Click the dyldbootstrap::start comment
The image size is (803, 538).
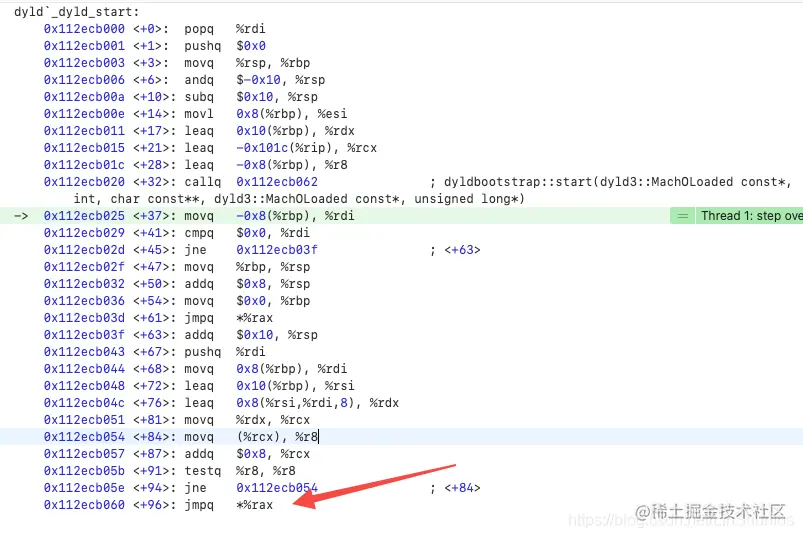click(433, 190)
